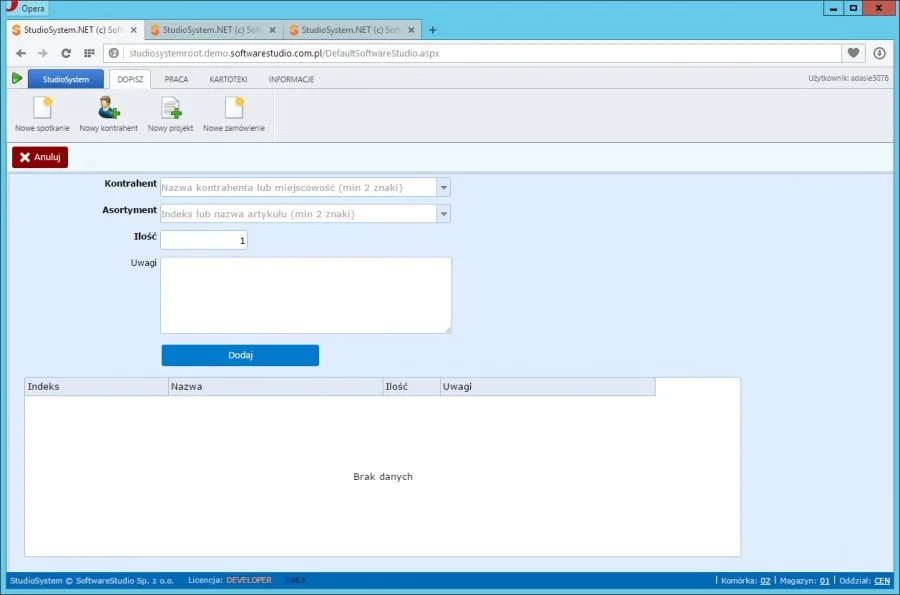900x595 pixels.
Task: Open the Opera menu button
Action: 26,8
